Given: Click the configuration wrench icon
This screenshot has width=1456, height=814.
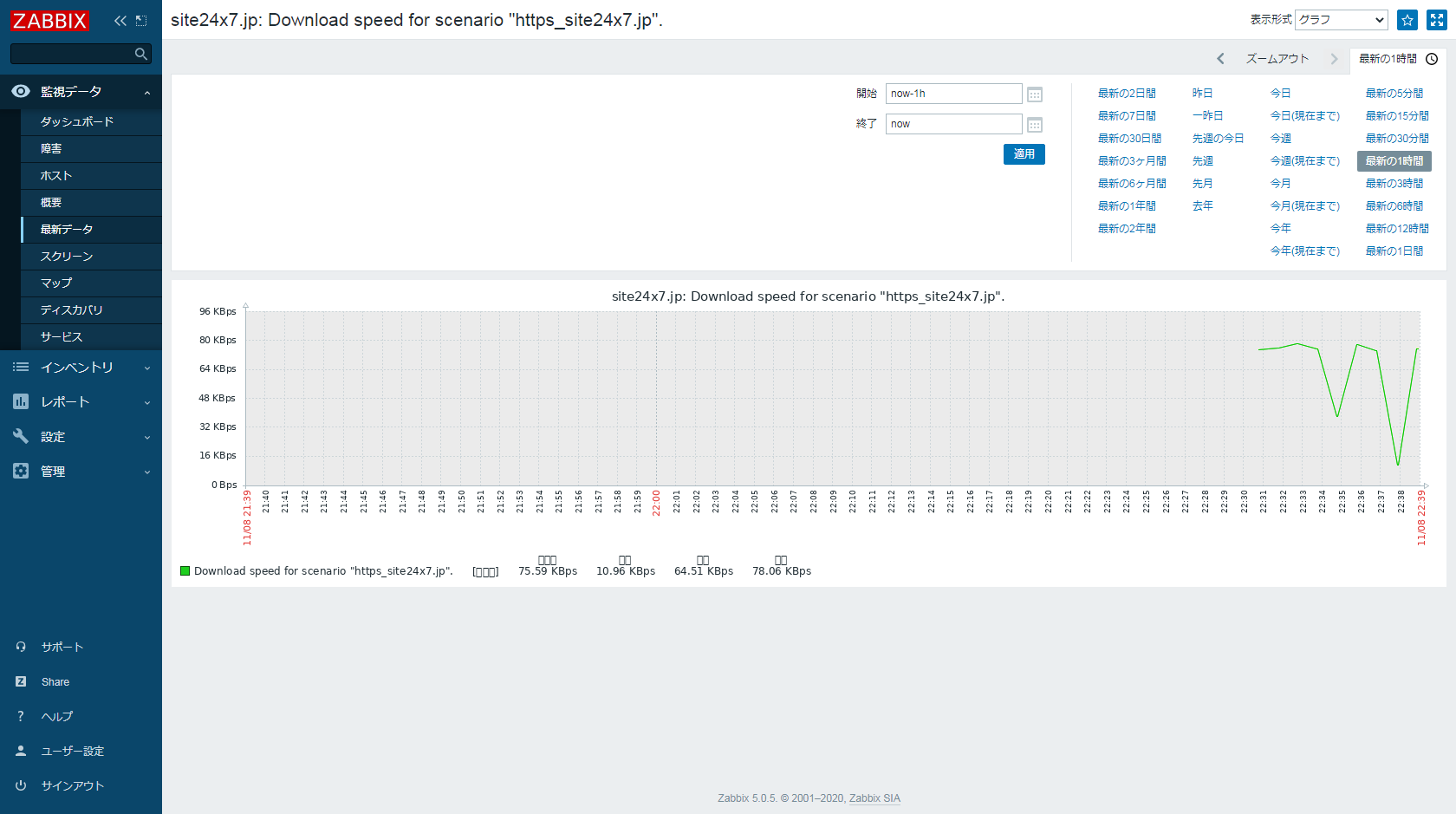Looking at the screenshot, I should [21, 436].
